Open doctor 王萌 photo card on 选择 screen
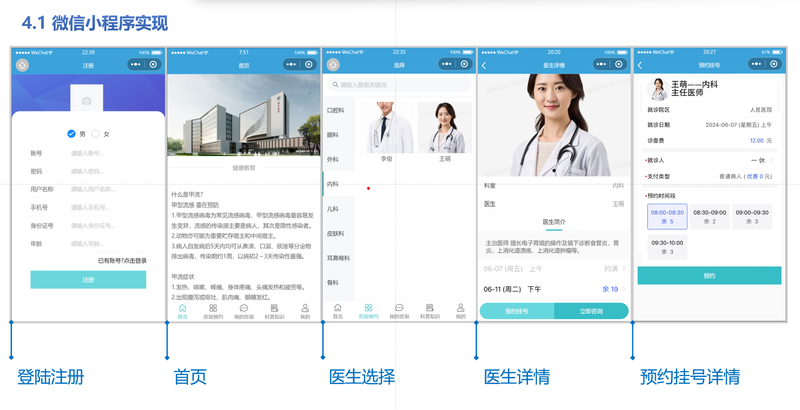 (x=445, y=127)
